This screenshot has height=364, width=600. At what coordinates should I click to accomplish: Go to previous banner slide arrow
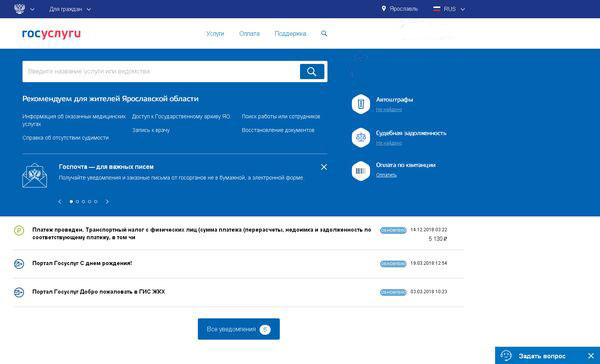click(x=60, y=202)
